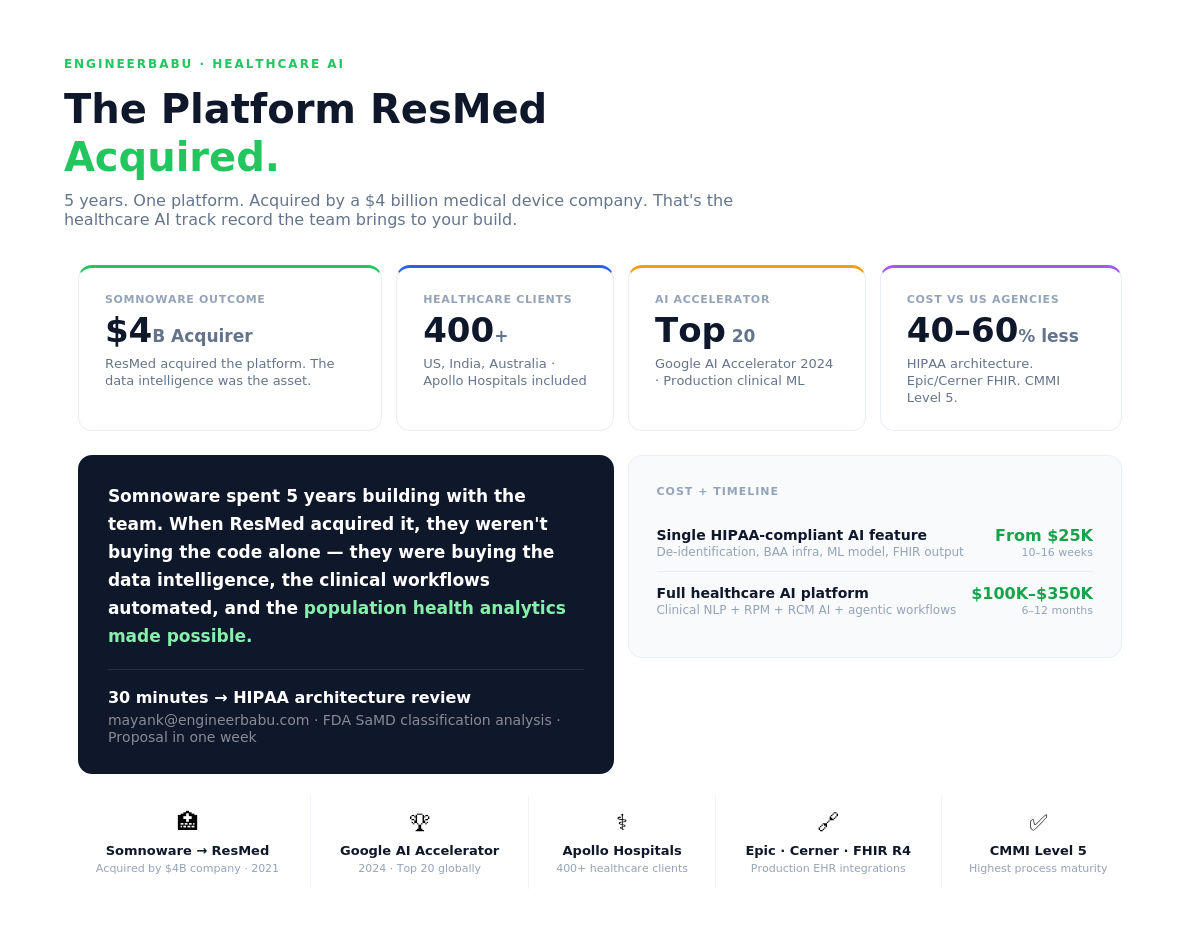This screenshot has height=946, width=1200.
Task: Click the HEALTHCARE CLIENTS card label
Action: point(497,299)
